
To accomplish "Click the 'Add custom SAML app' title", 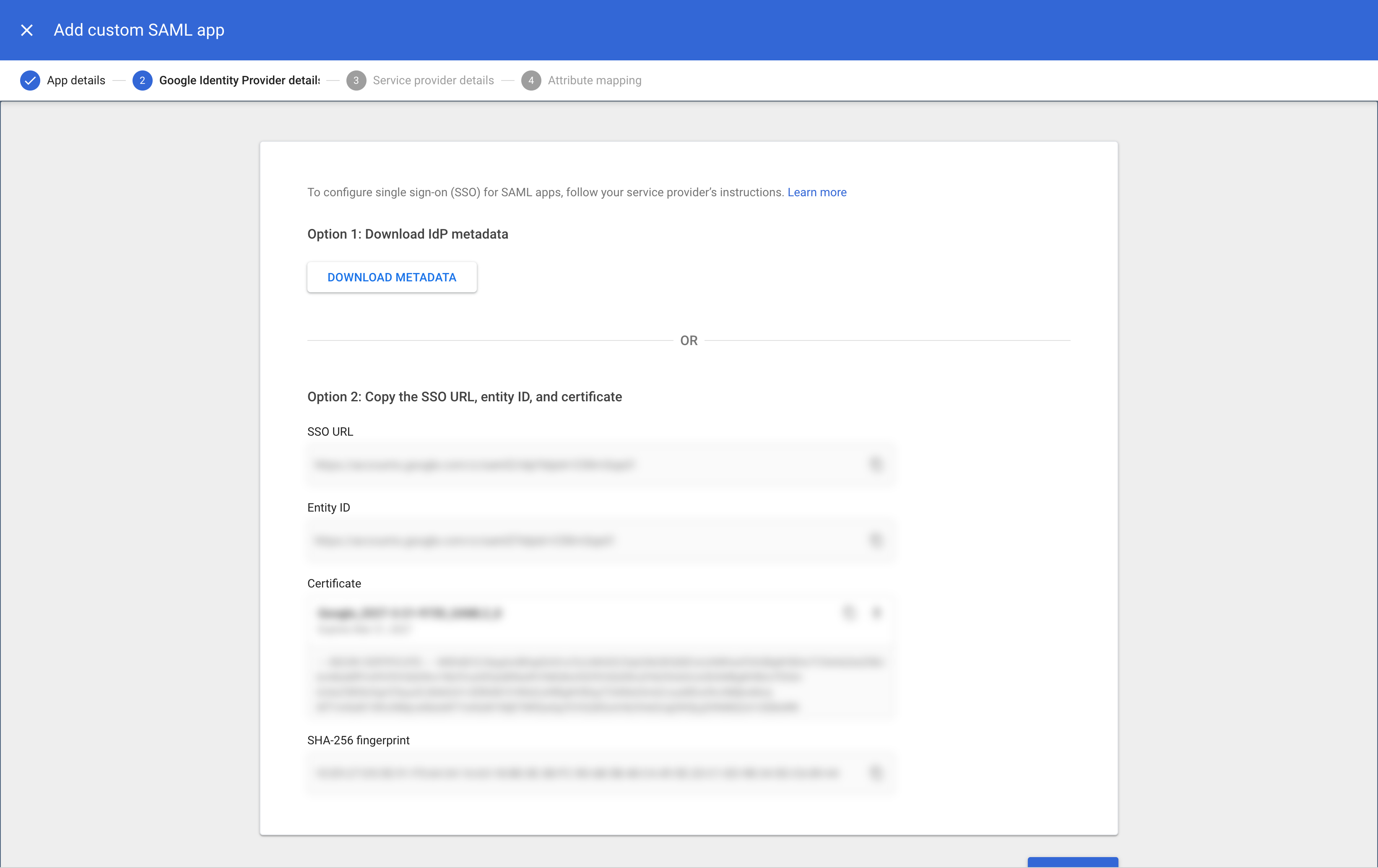I will 139,30.
